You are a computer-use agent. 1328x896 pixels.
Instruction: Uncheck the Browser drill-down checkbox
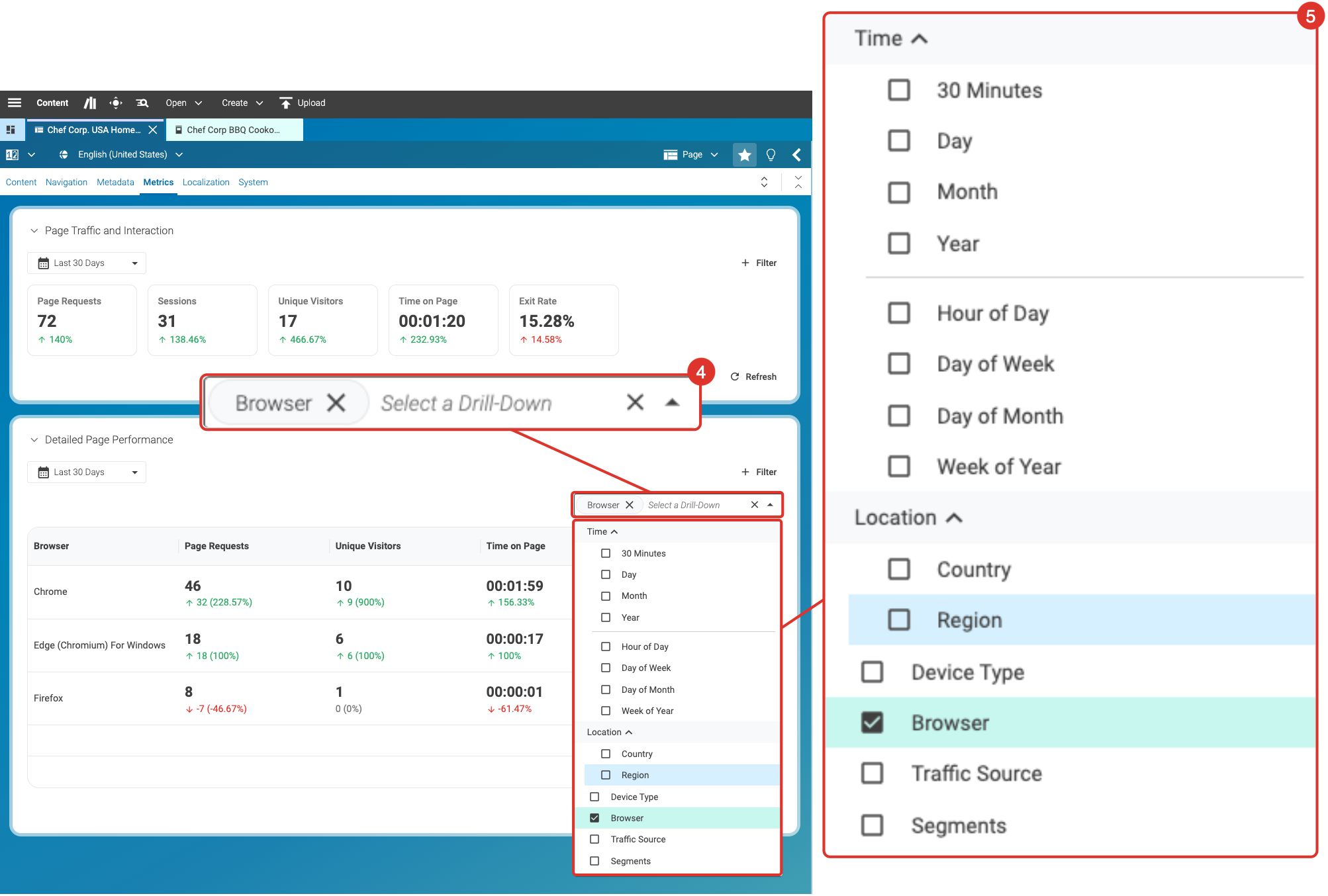coord(594,818)
